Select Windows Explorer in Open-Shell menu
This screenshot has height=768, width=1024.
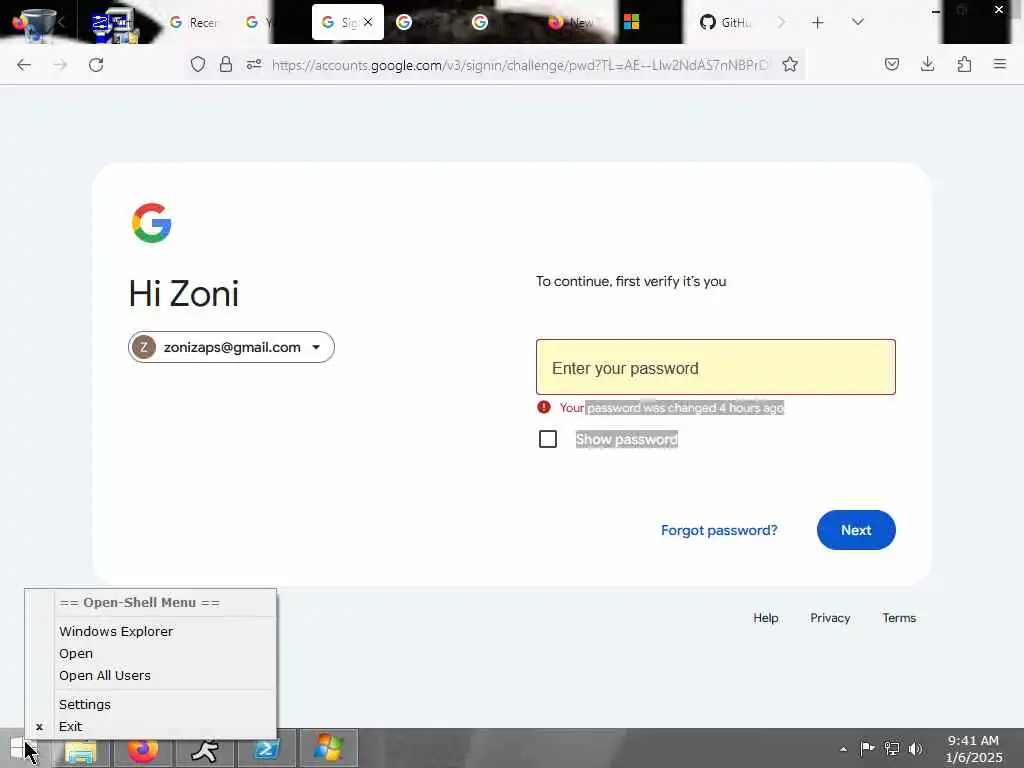pos(116,632)
